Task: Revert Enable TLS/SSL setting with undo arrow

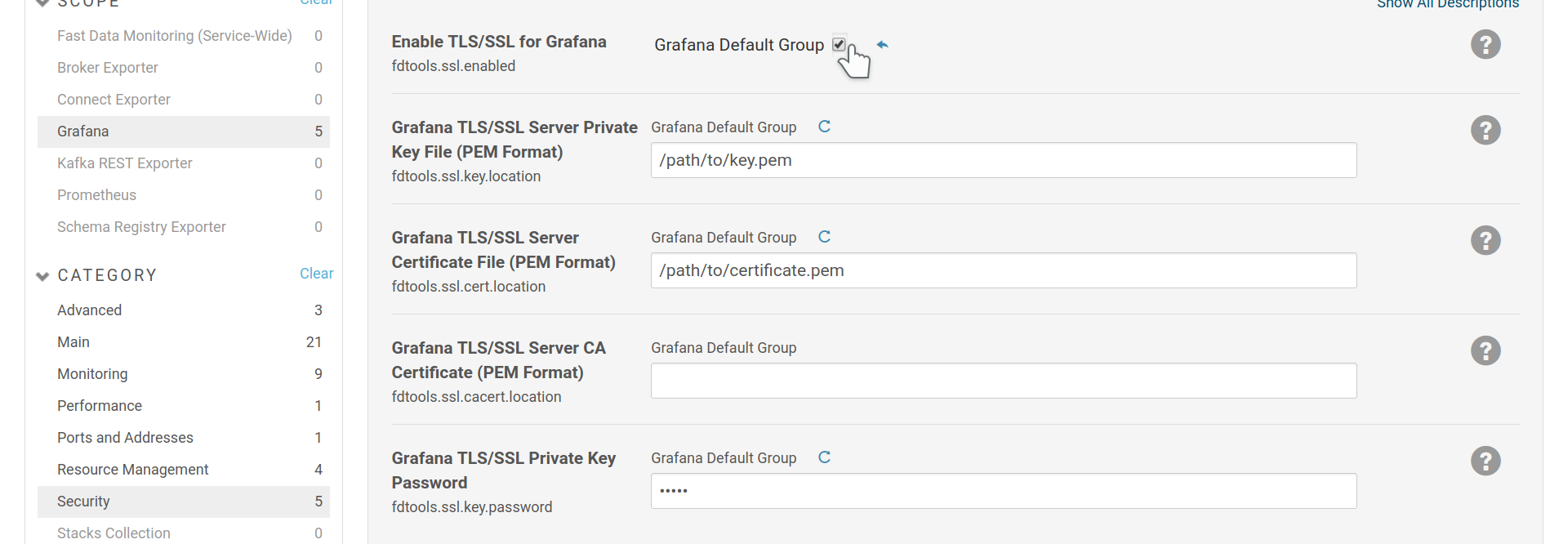Action: click(882, 45)
